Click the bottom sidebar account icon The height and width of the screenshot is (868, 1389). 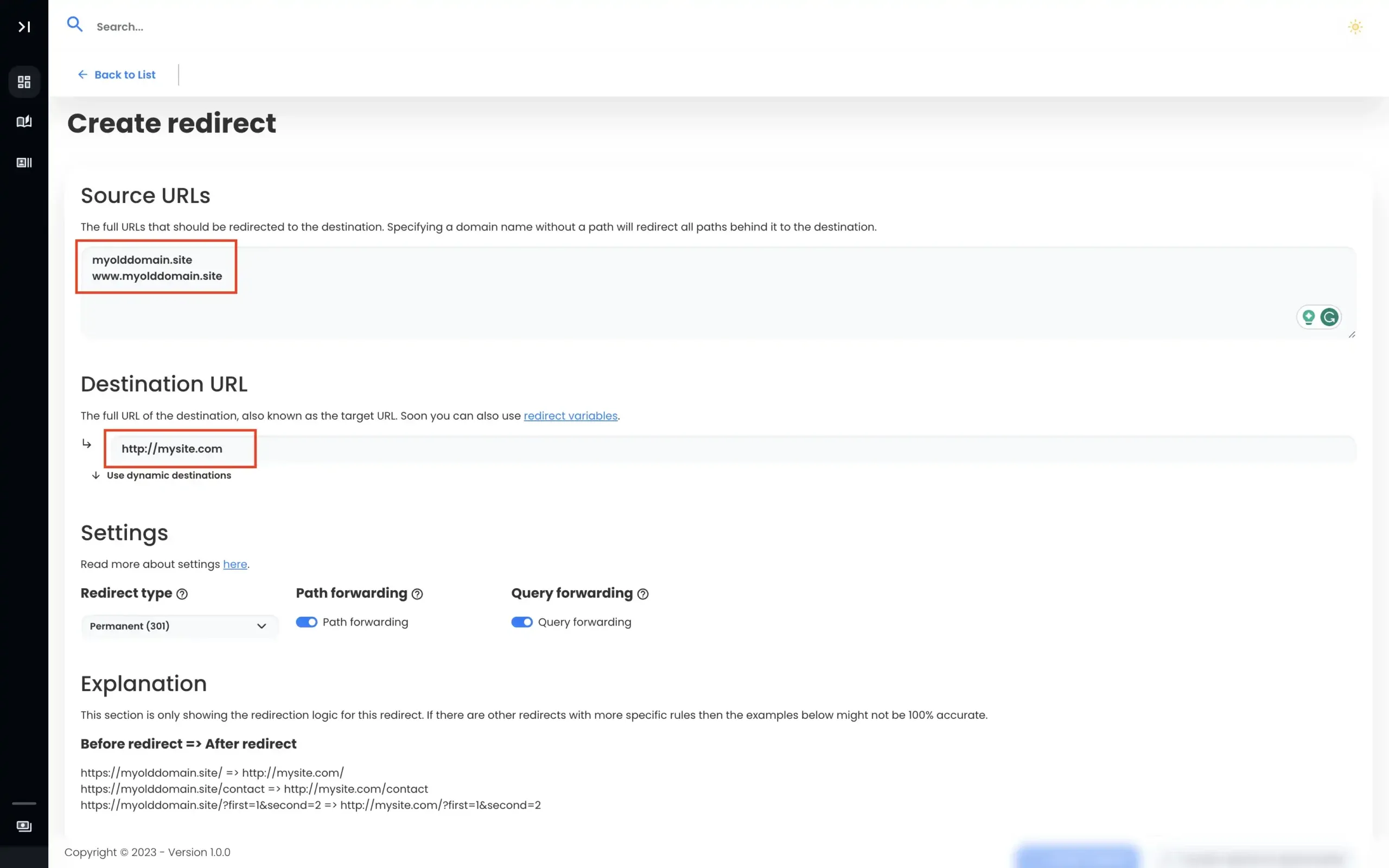[x=24, y=826]
